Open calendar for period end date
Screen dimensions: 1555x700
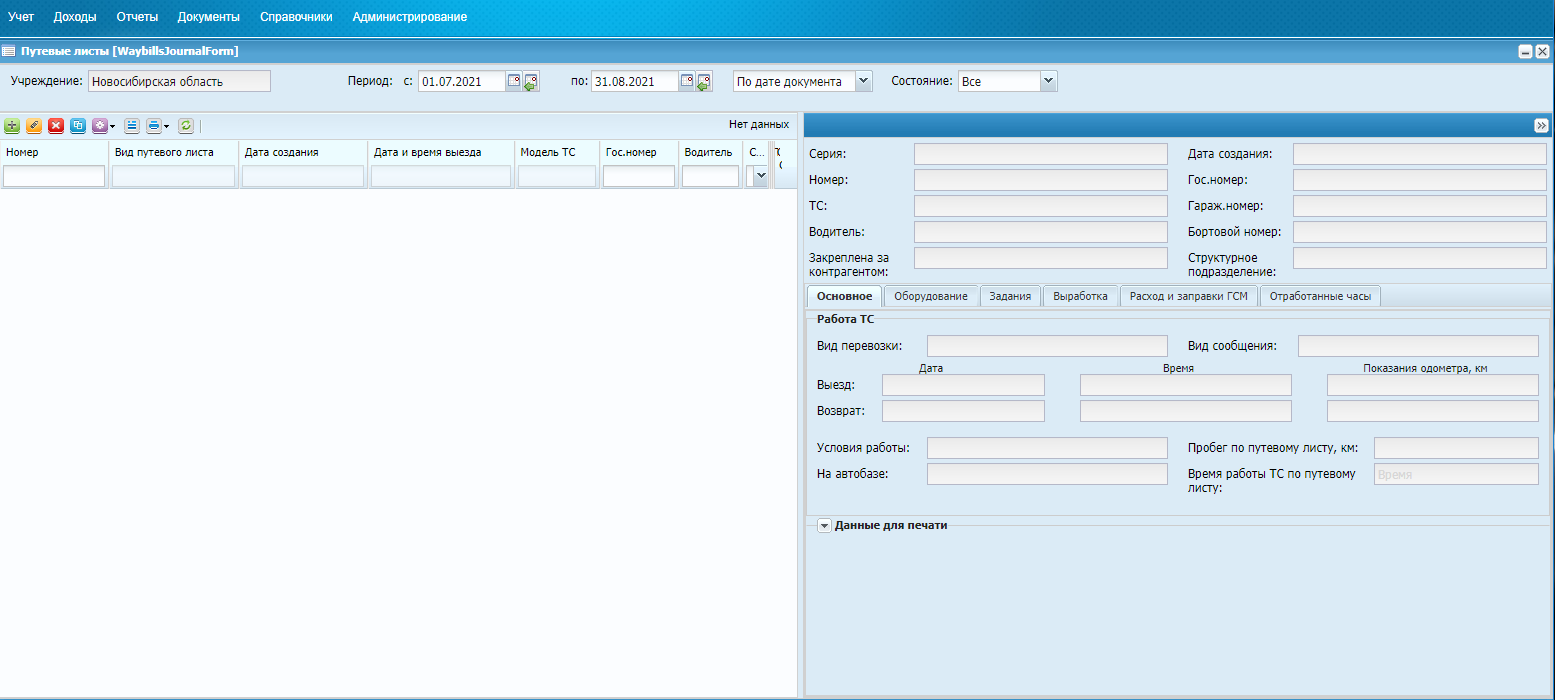[x=687, y=81]
